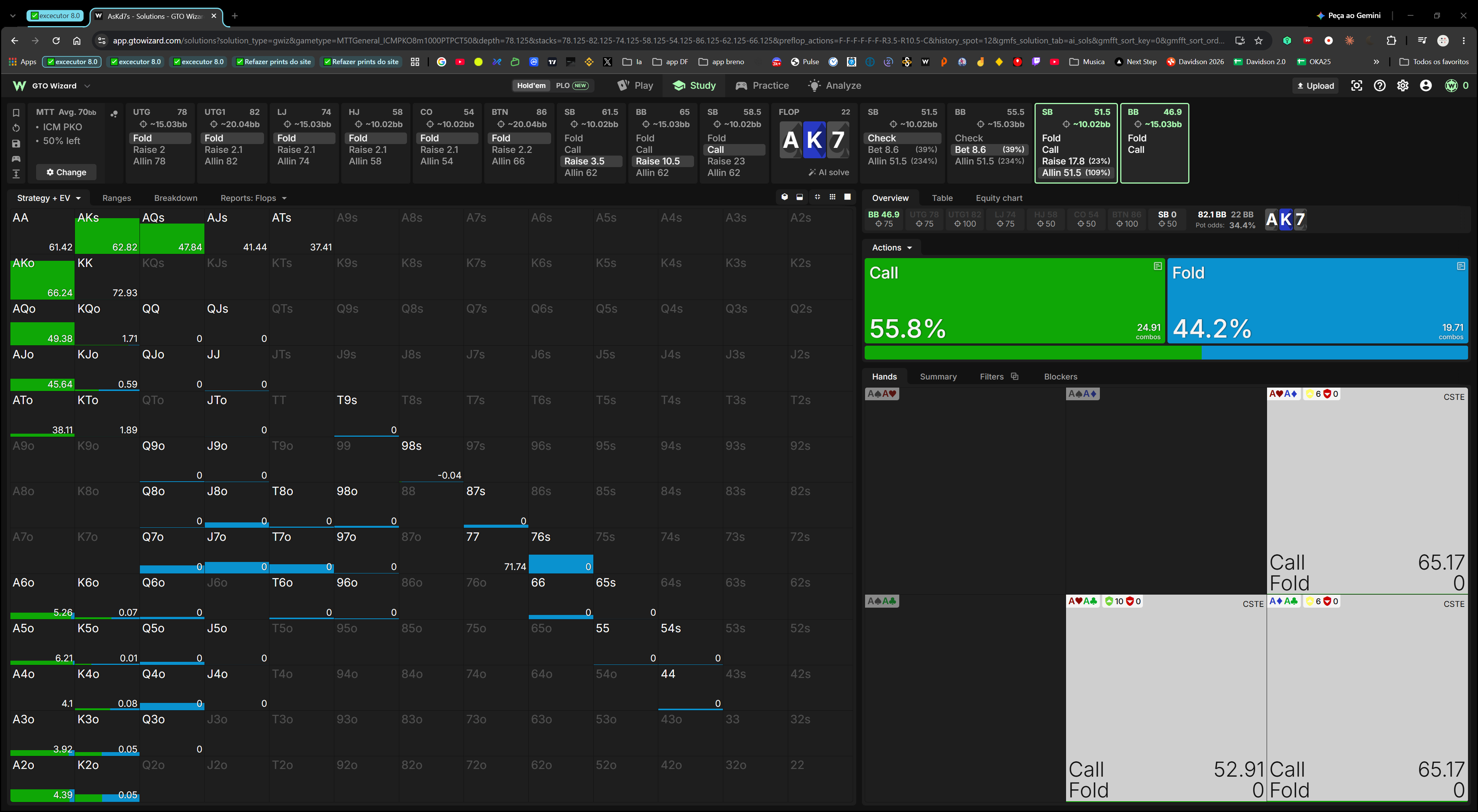Click the half-filled square view icon
Viewport: 1478px width, 812px height.
[800, 197]
